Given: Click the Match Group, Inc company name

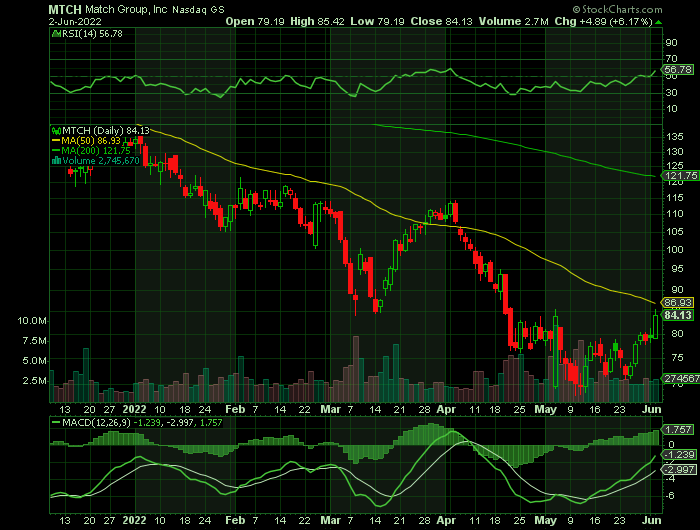Looking at the screenshot, I should coord(126,9).
